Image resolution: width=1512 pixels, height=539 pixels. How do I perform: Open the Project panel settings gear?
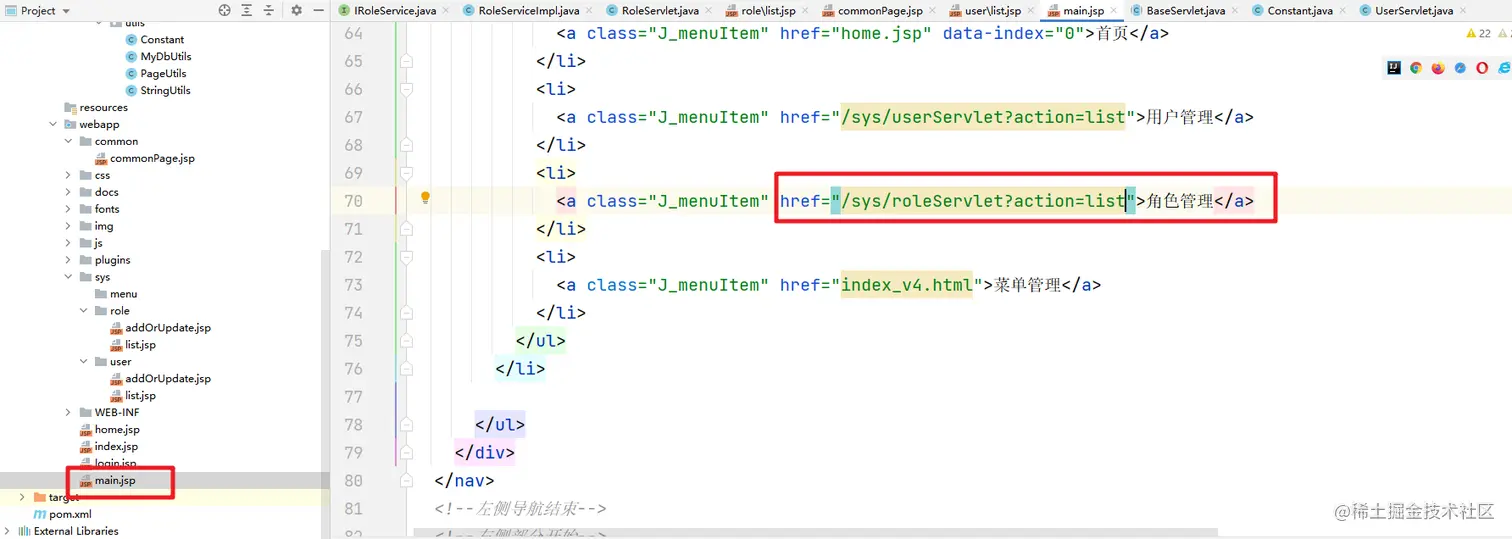tap(296, 10)
